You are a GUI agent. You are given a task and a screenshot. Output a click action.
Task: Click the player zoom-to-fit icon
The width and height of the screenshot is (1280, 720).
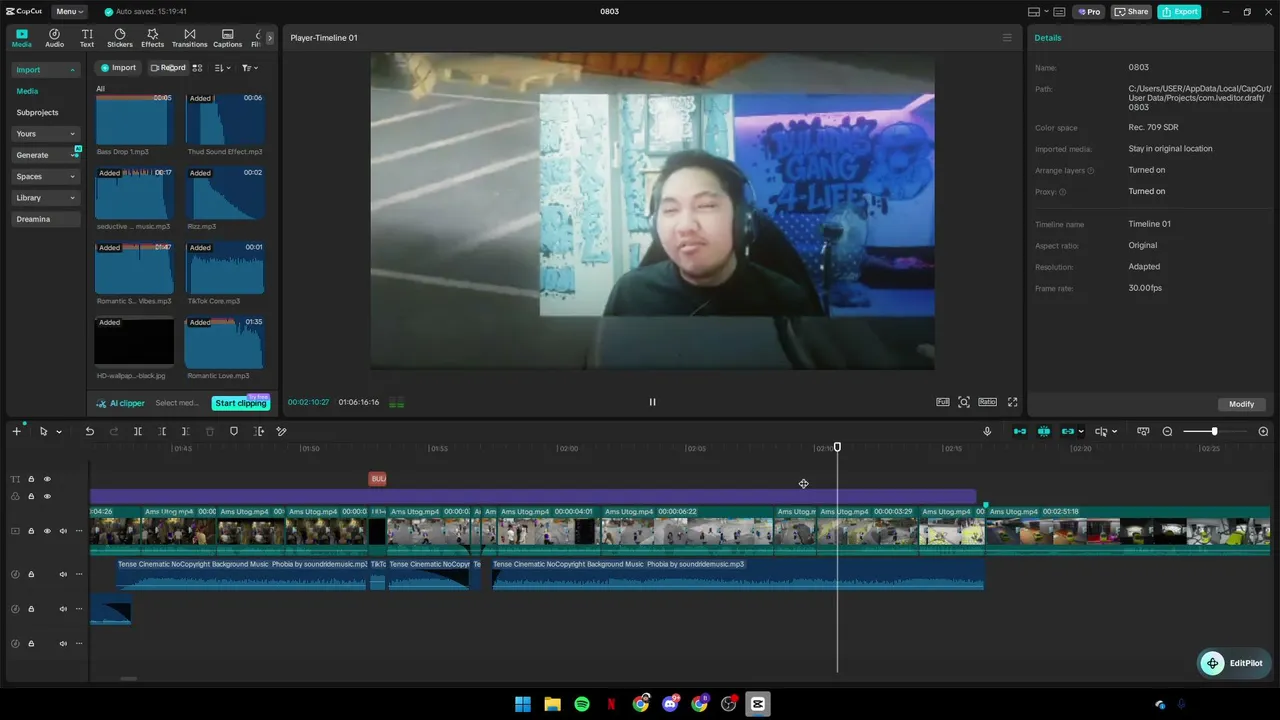tap(964, 402)
